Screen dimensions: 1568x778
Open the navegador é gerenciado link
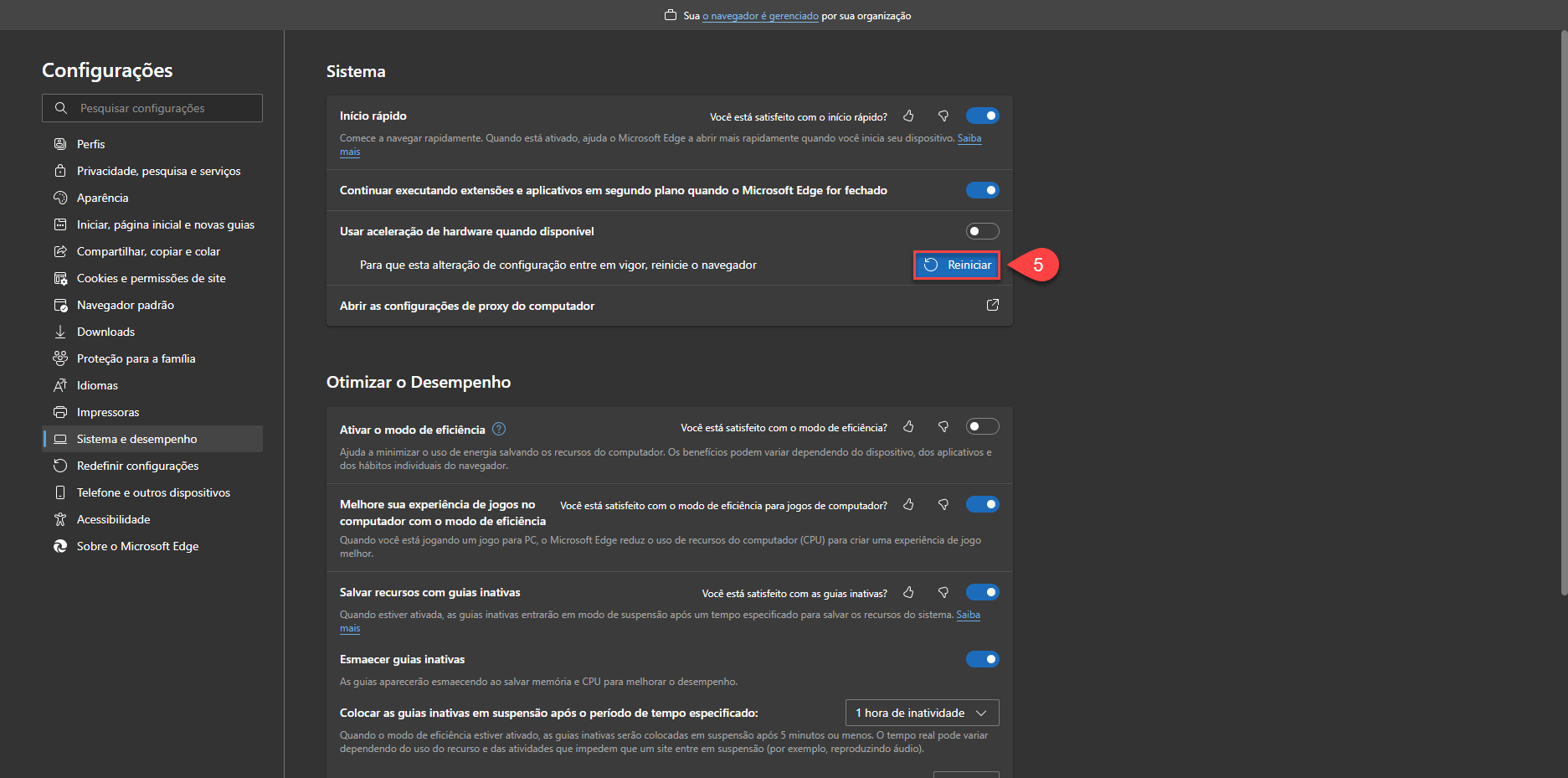point(760,16)
